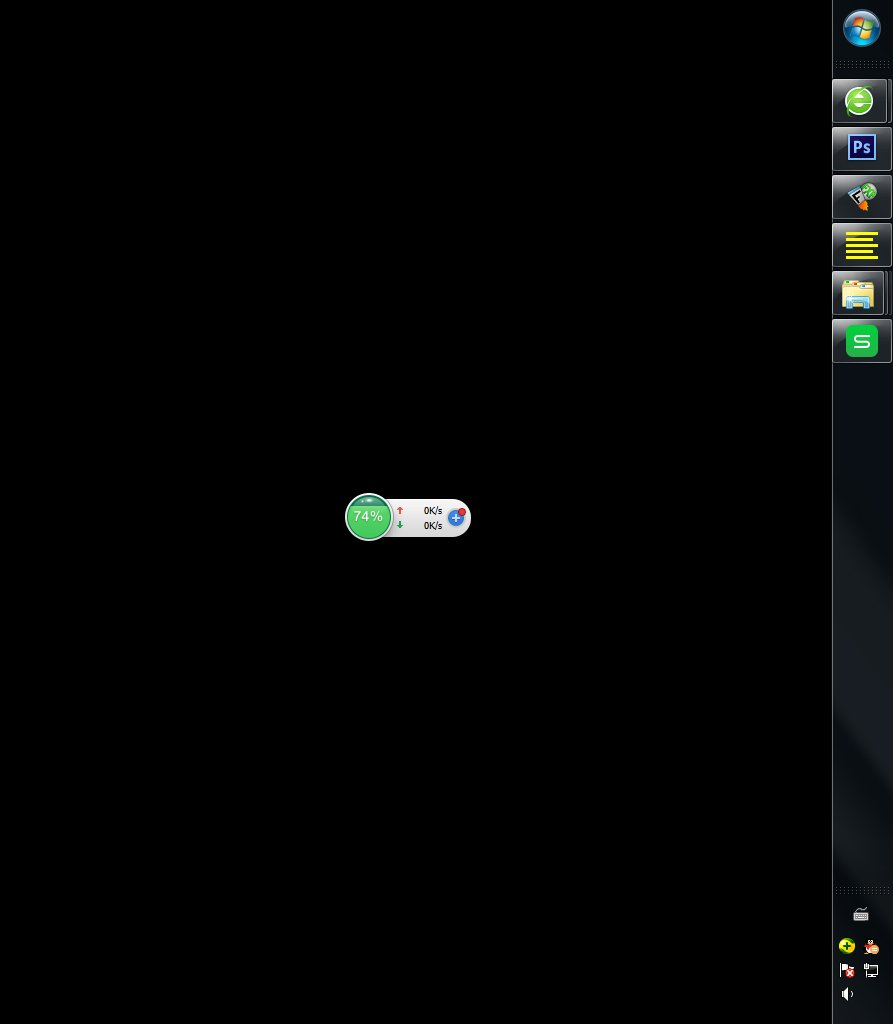Click the blue plus button on the speed widget
Screen dimensions: 893x1024
click(x=456, y=518)
